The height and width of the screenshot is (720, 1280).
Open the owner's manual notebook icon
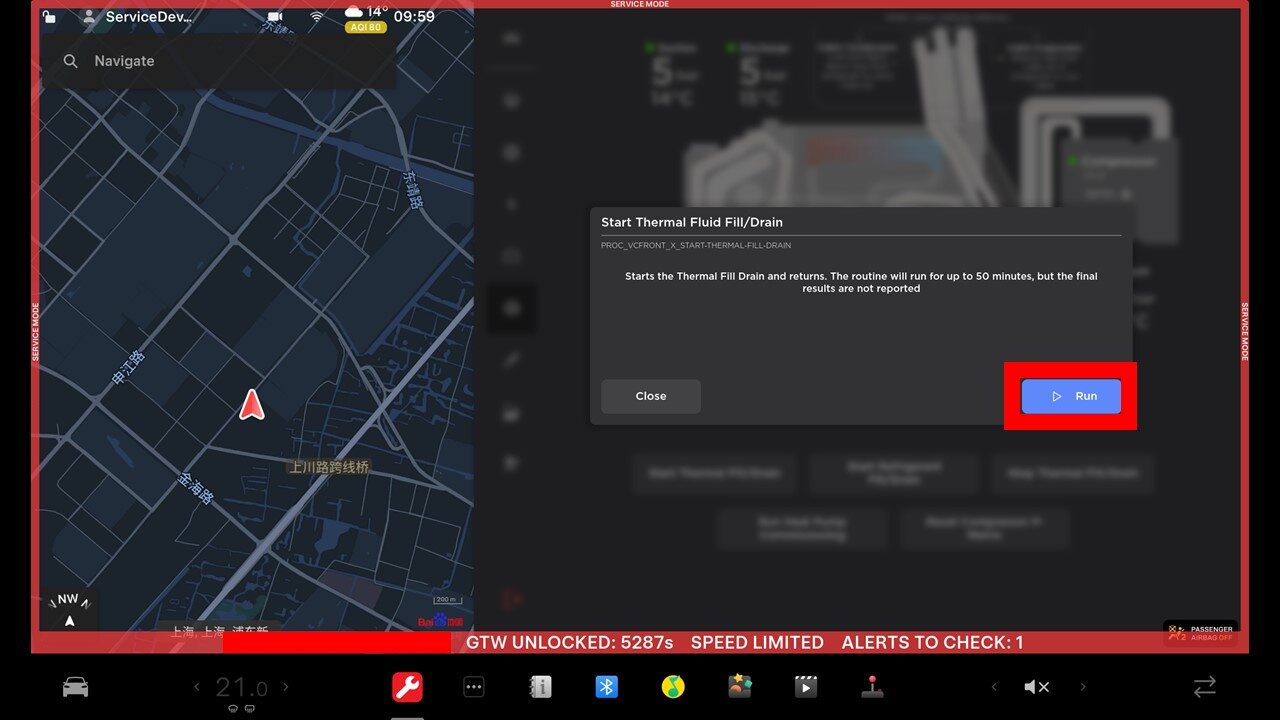pos(540,687)
